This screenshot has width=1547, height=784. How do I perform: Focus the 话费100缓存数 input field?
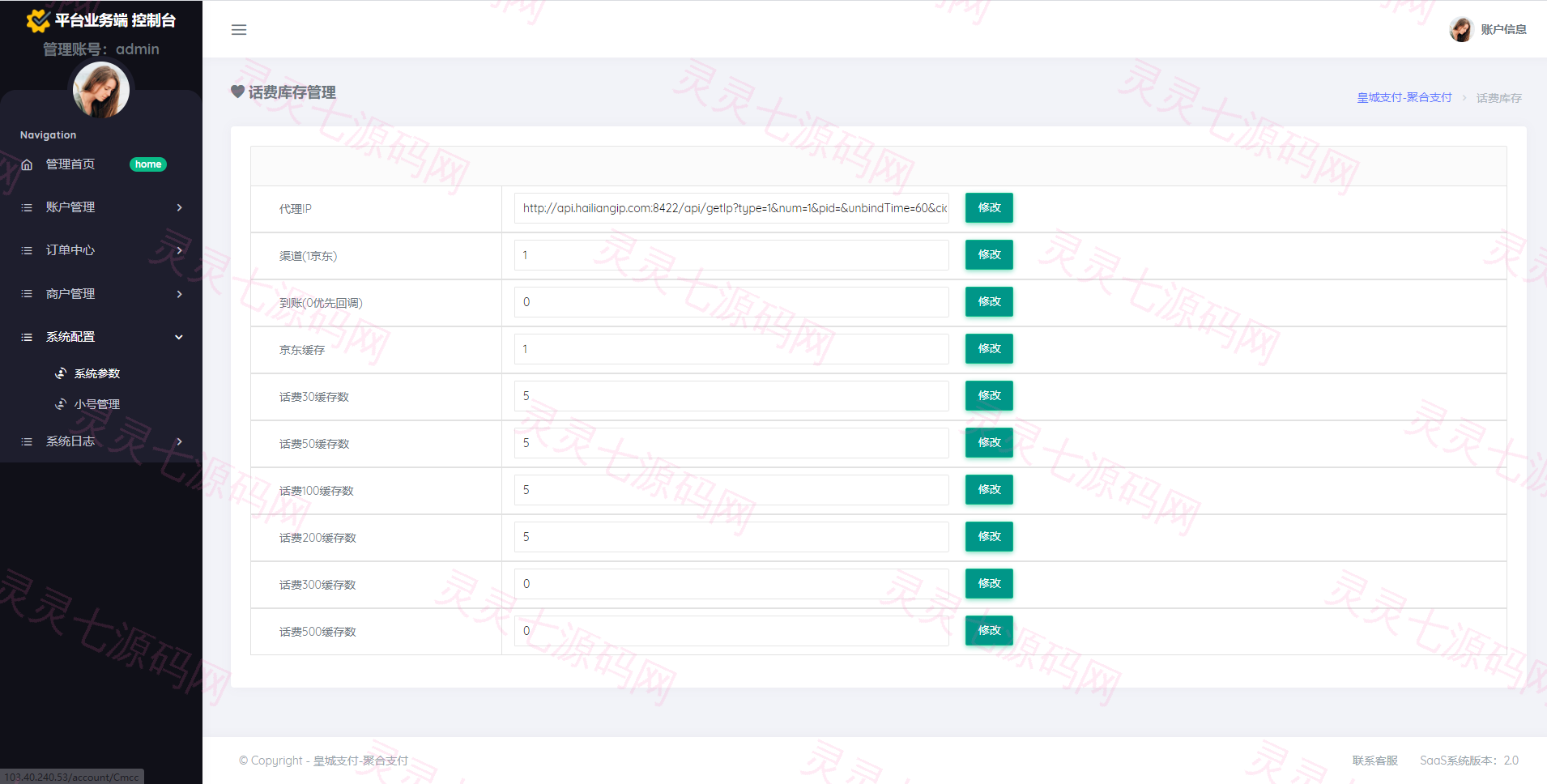(731, 490)
